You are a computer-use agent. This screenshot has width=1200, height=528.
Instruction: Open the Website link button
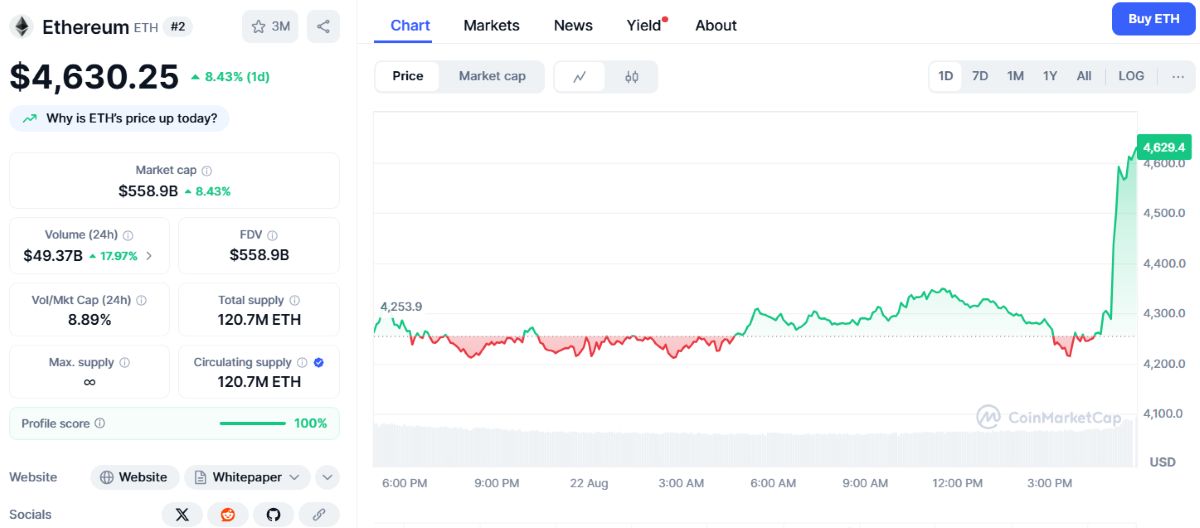click(135, 477)
